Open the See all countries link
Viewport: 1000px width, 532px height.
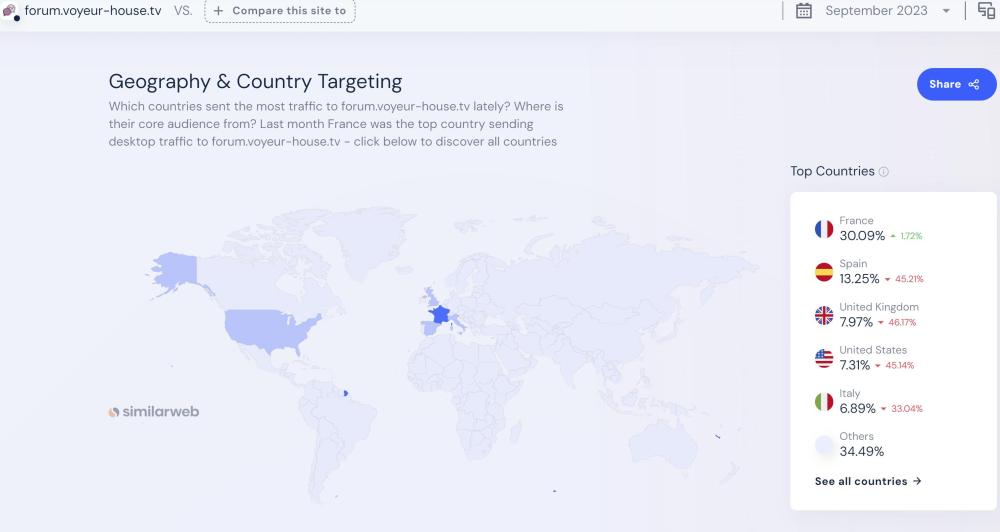tap(868, 481)
